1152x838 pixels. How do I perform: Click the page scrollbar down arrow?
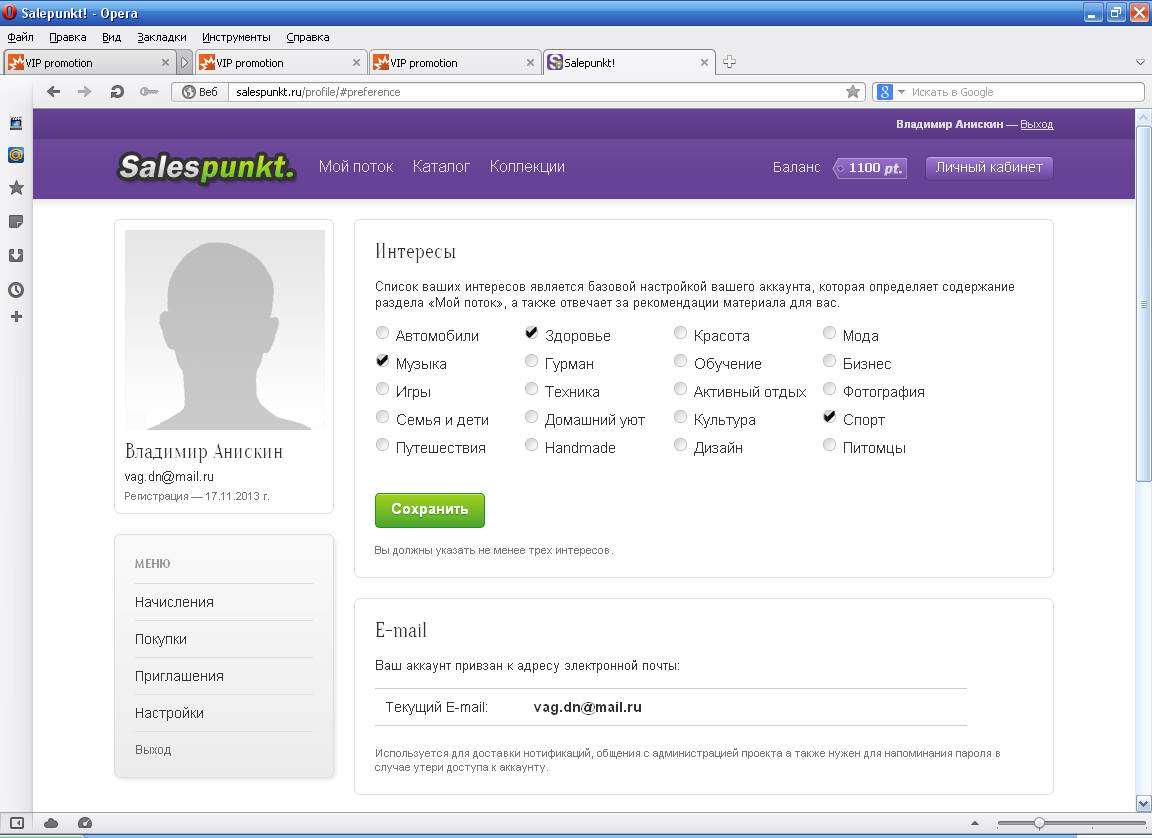[x=1143, y=803]
